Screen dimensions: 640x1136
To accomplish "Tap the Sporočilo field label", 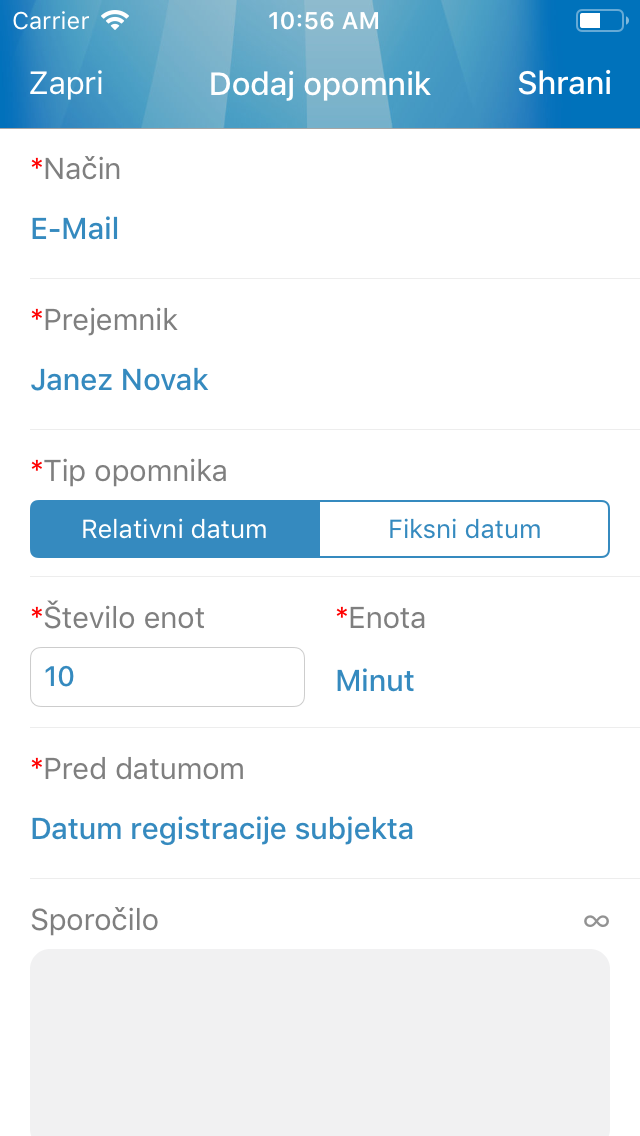I will point(95,920).
